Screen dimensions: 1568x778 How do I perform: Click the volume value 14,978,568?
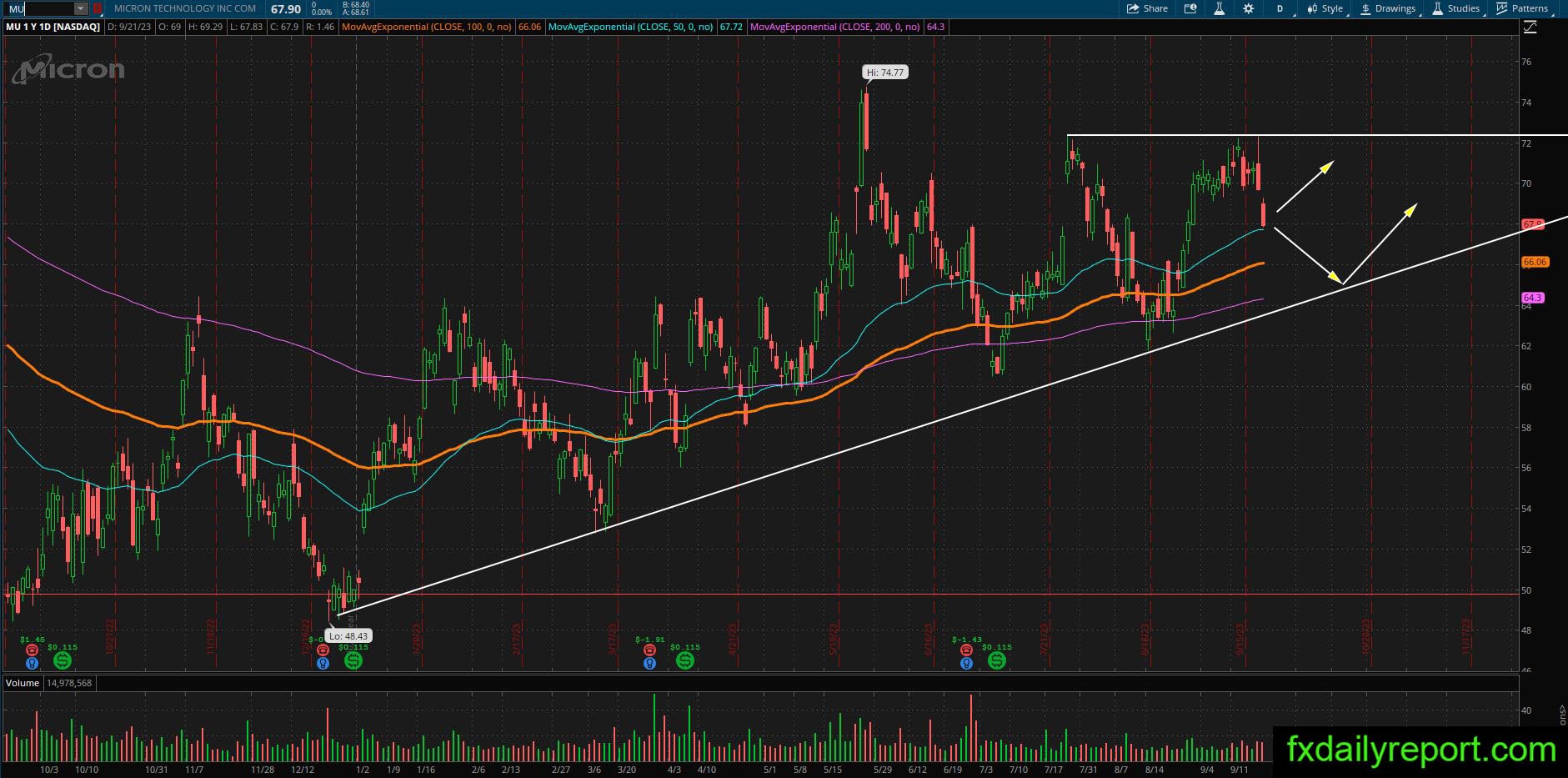tap(69, 683)
